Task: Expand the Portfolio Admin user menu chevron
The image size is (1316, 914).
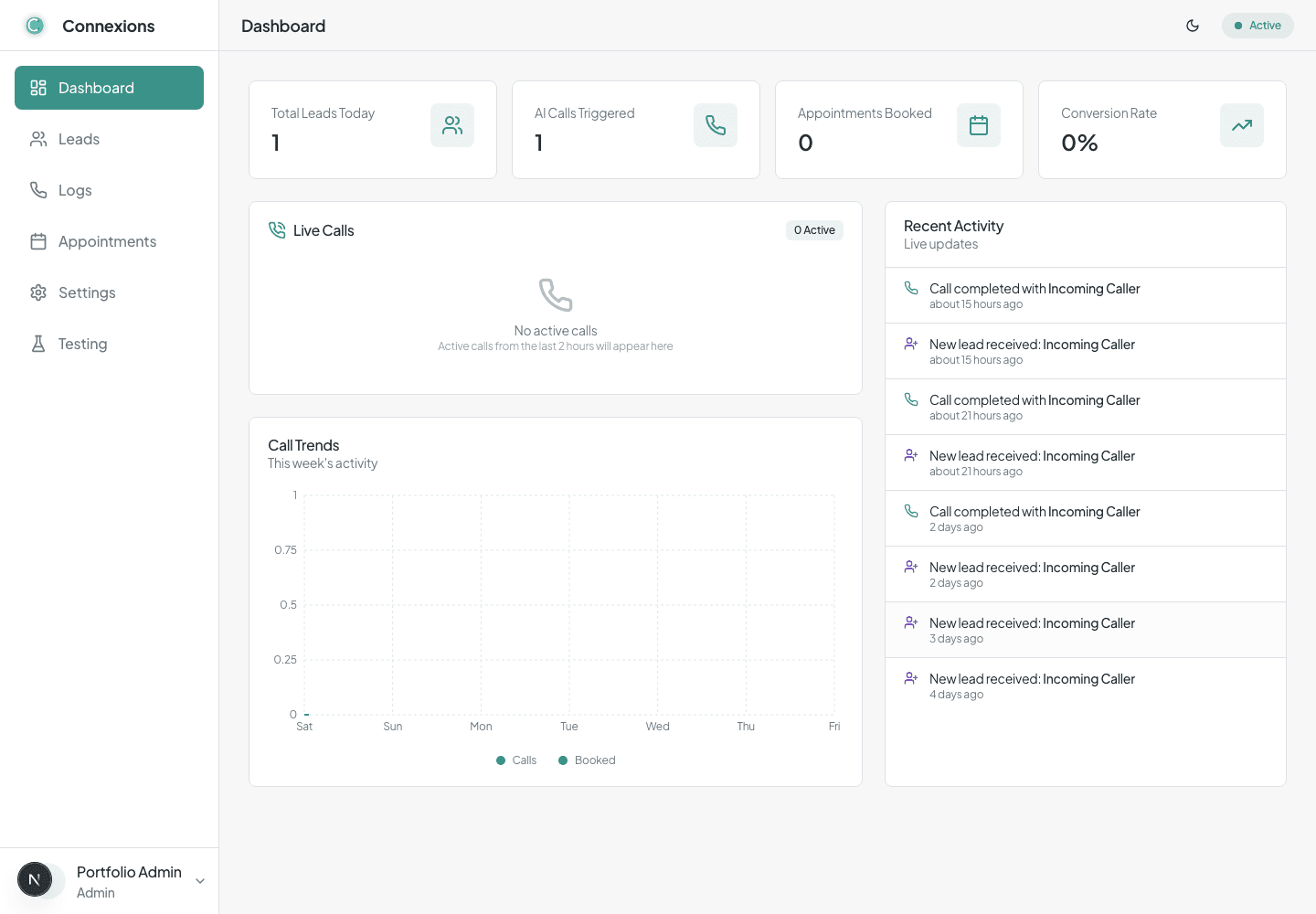Action: coord(200,881)
